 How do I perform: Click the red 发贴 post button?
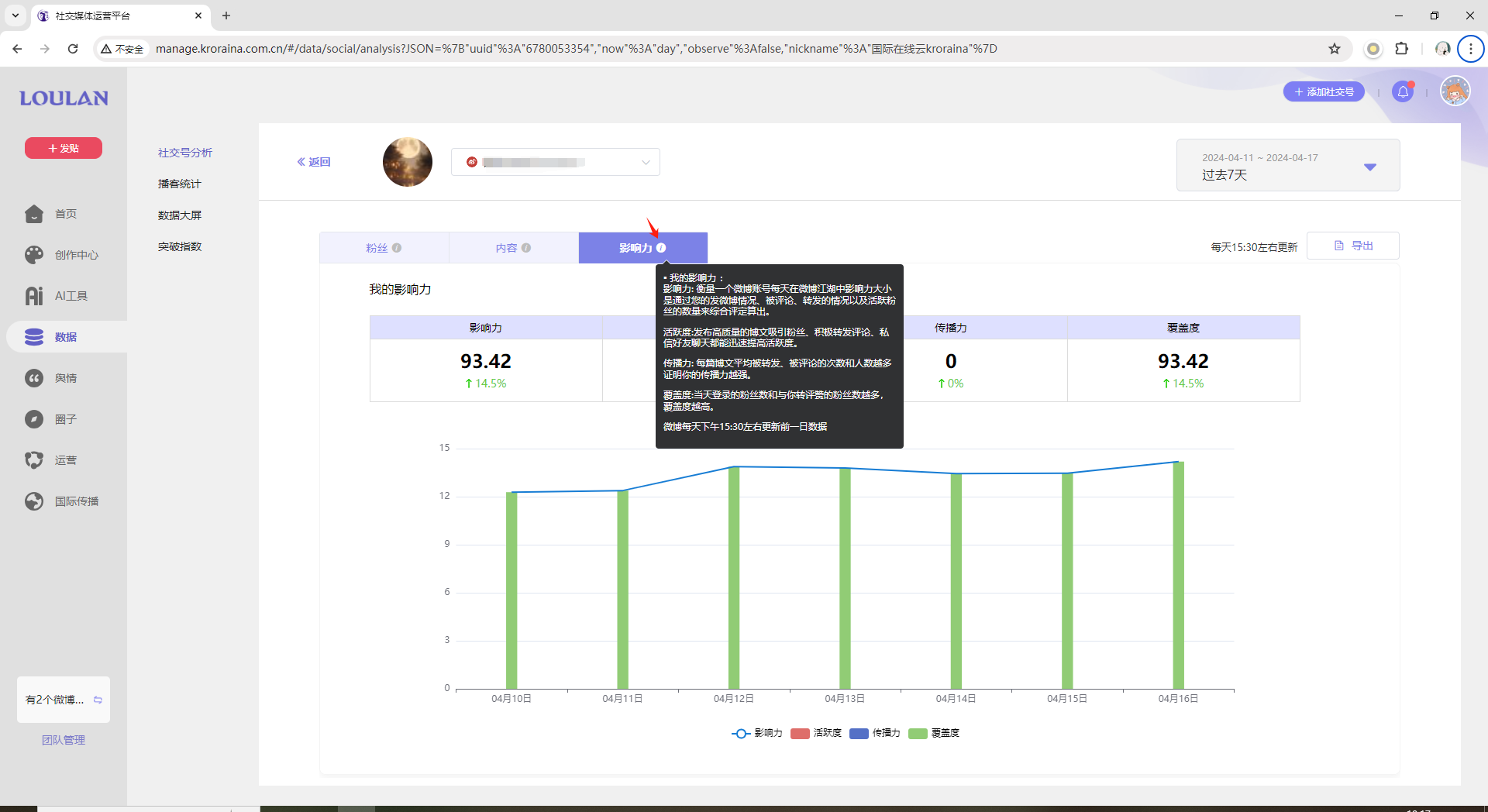pyautogui.click(x=64, y=148)
